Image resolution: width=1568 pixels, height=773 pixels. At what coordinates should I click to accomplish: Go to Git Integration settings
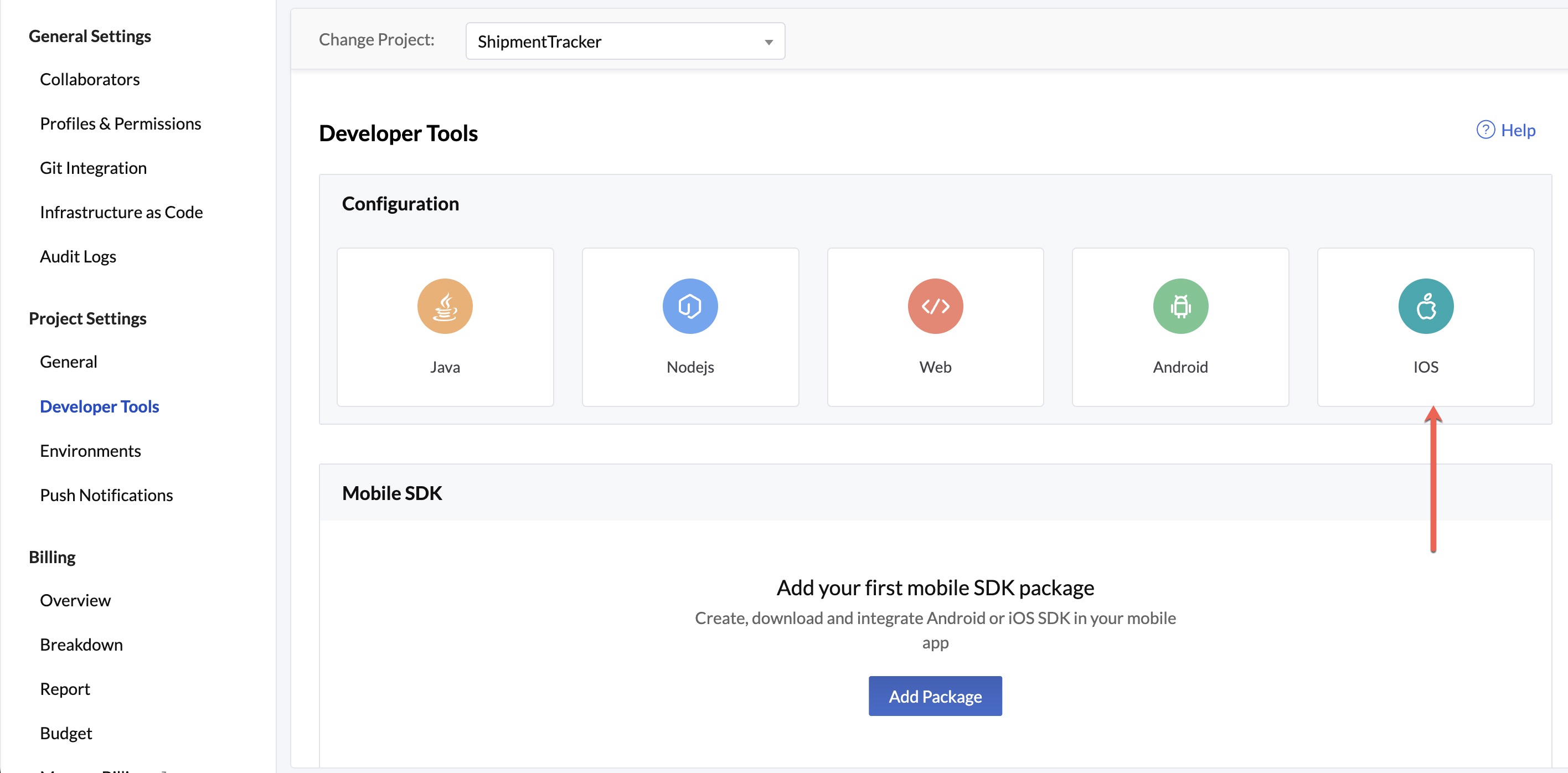92,167
